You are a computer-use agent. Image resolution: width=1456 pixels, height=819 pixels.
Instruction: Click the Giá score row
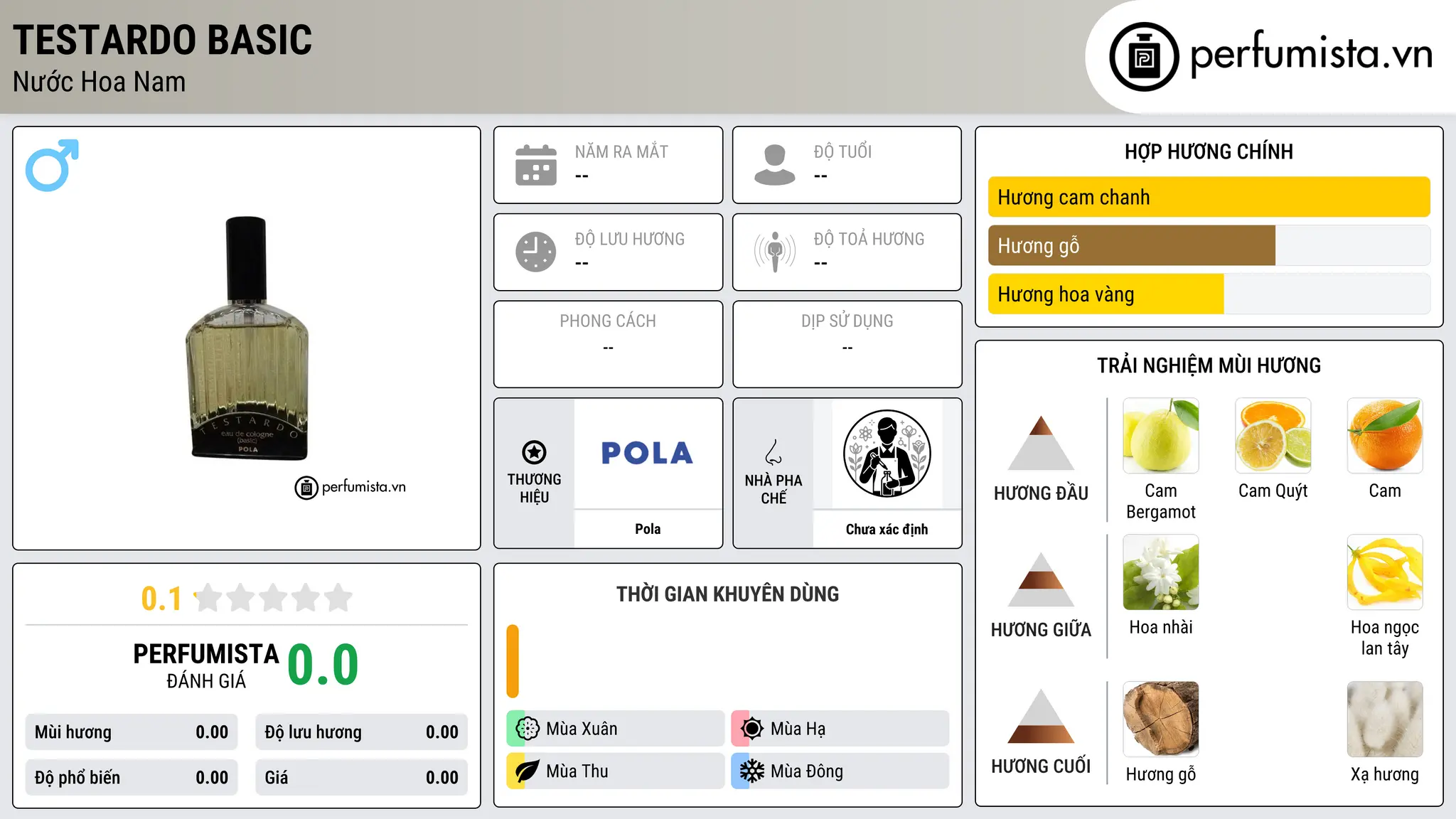click(361, 778)
